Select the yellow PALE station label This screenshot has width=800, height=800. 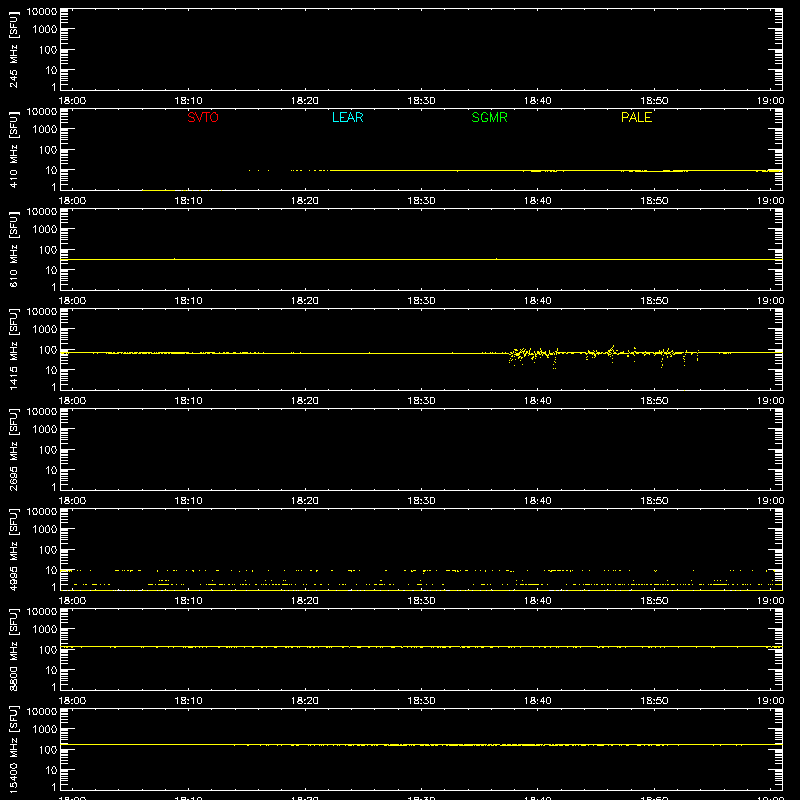[x=636, y=117]
